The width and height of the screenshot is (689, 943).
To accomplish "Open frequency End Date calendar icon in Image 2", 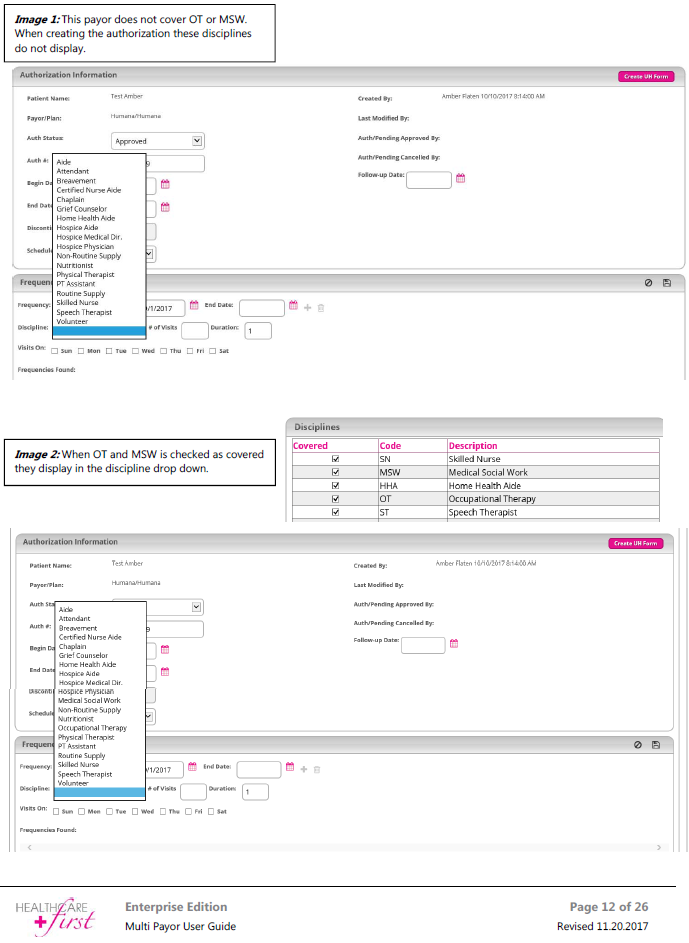I will pos(291,768).
